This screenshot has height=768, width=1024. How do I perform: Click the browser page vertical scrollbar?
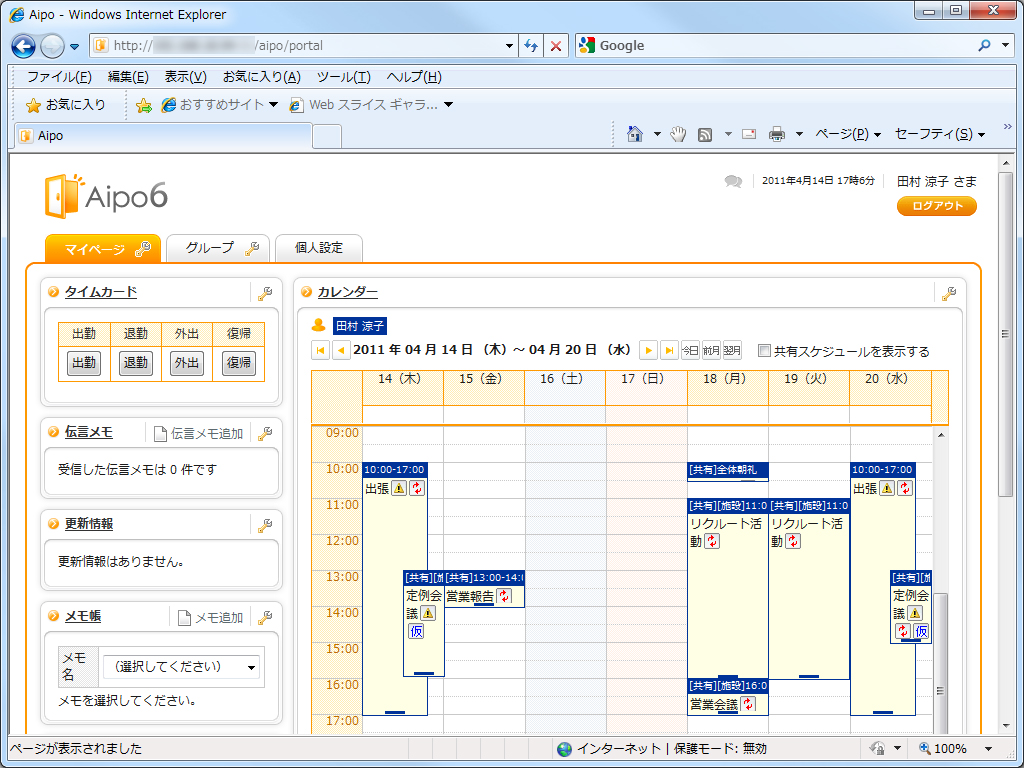[1005, 333]
